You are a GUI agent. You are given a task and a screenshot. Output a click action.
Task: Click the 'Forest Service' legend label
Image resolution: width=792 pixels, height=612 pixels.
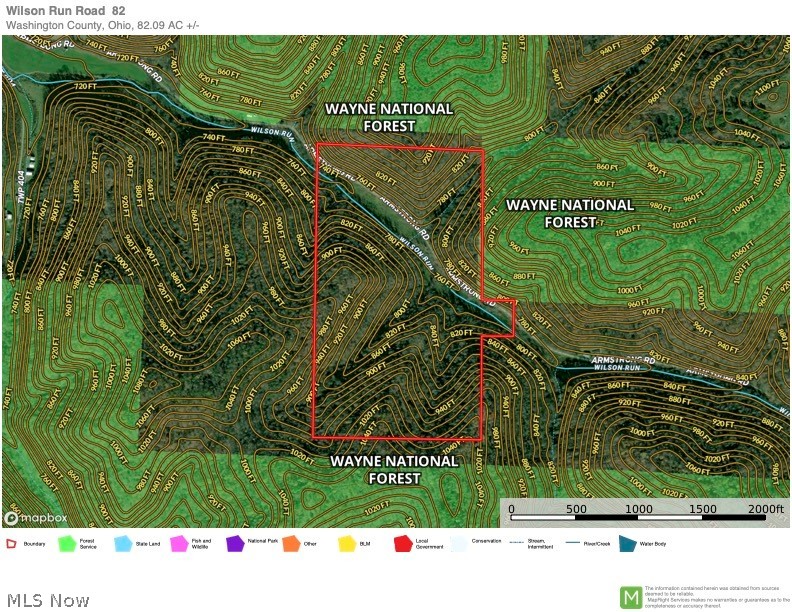point(87,544)
